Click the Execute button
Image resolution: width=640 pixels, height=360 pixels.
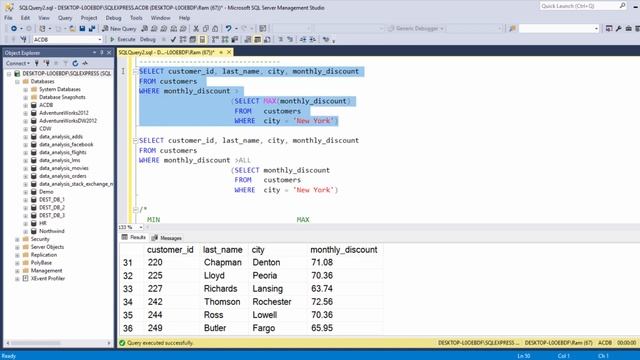(122, 40)
